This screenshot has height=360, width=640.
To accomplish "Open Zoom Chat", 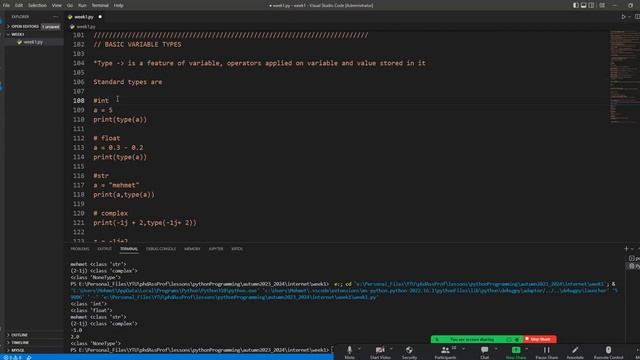I will tap(484, 352).
